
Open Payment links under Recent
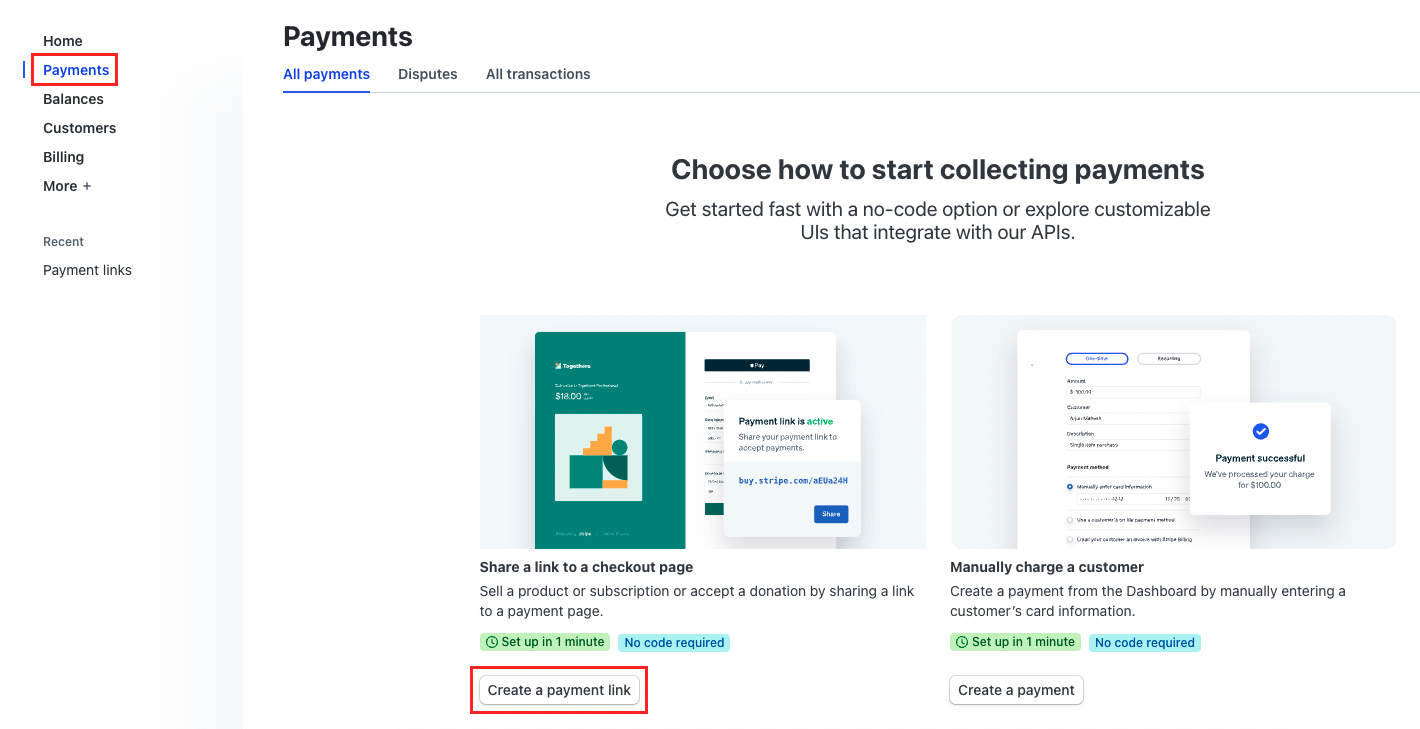(87, 270)
